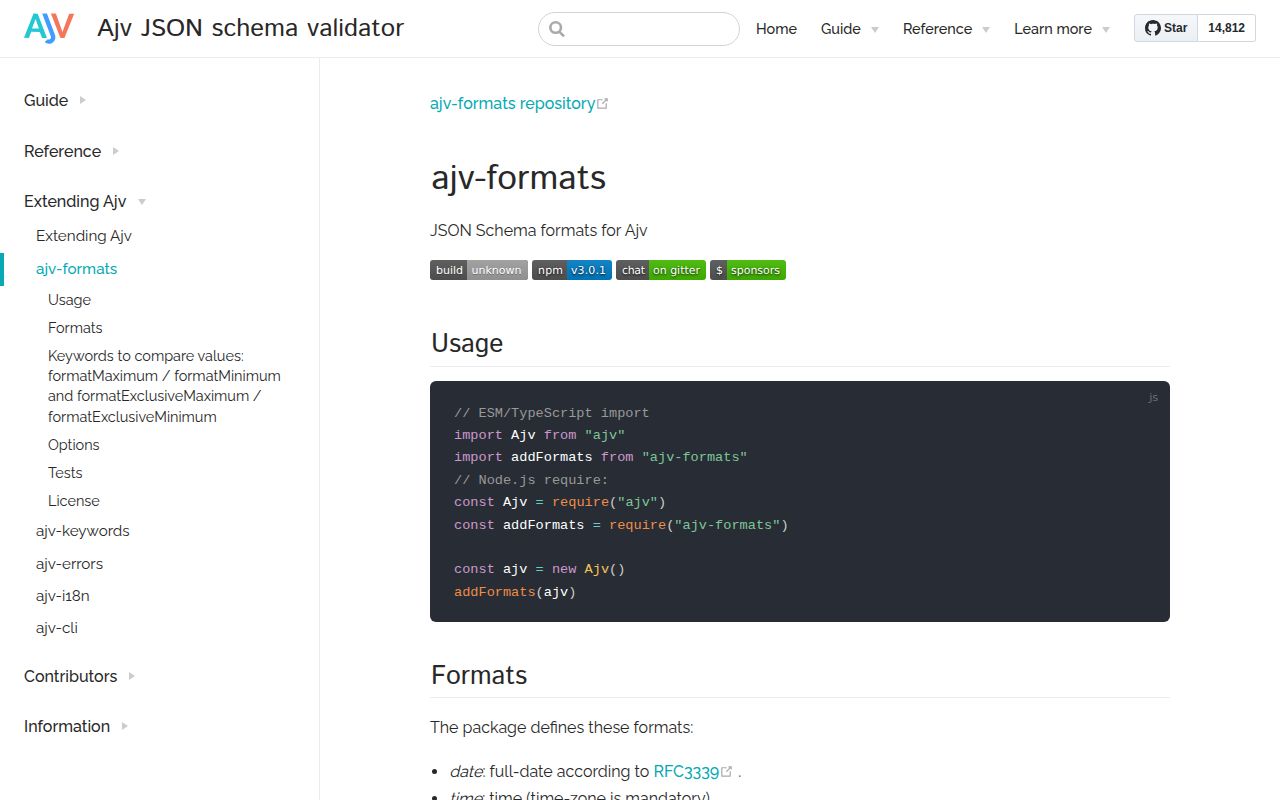
Task: Jump to License section from sidebar
Action: pos(74,501)
